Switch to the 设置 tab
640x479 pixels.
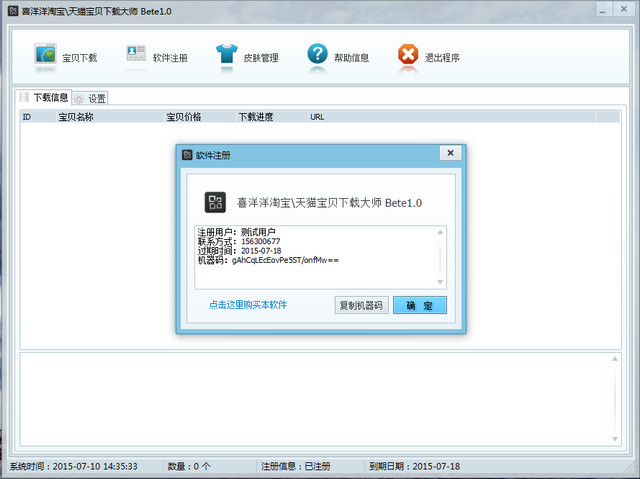(x=96, y=98)
